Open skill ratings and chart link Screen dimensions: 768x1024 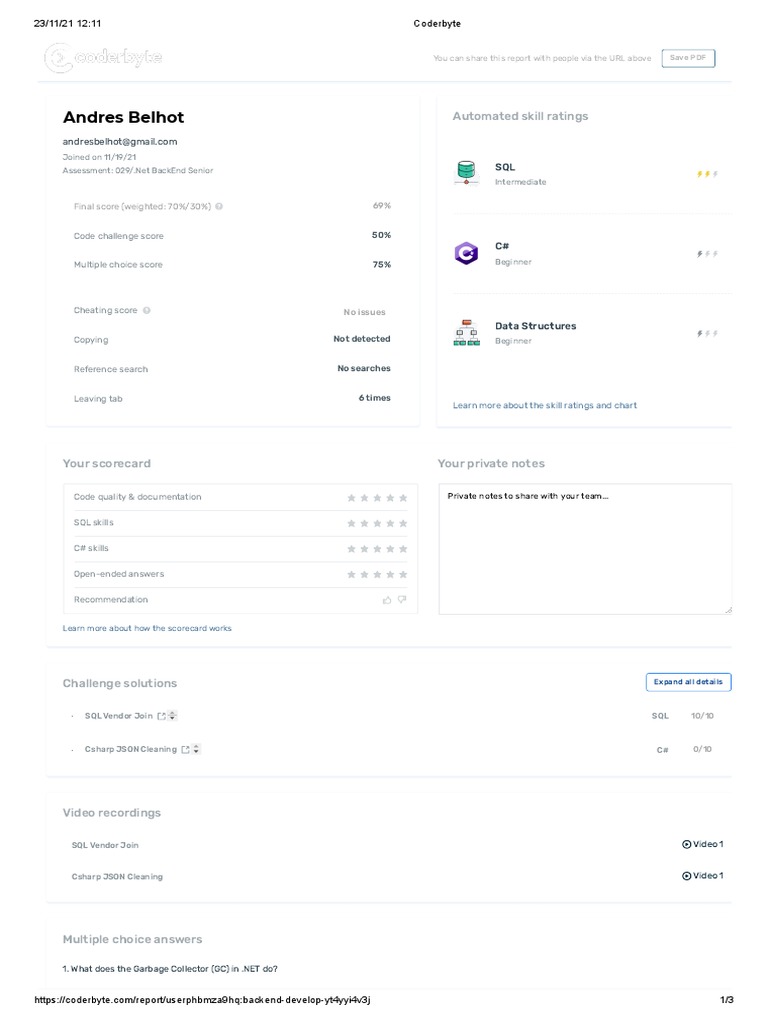[544, 406]
